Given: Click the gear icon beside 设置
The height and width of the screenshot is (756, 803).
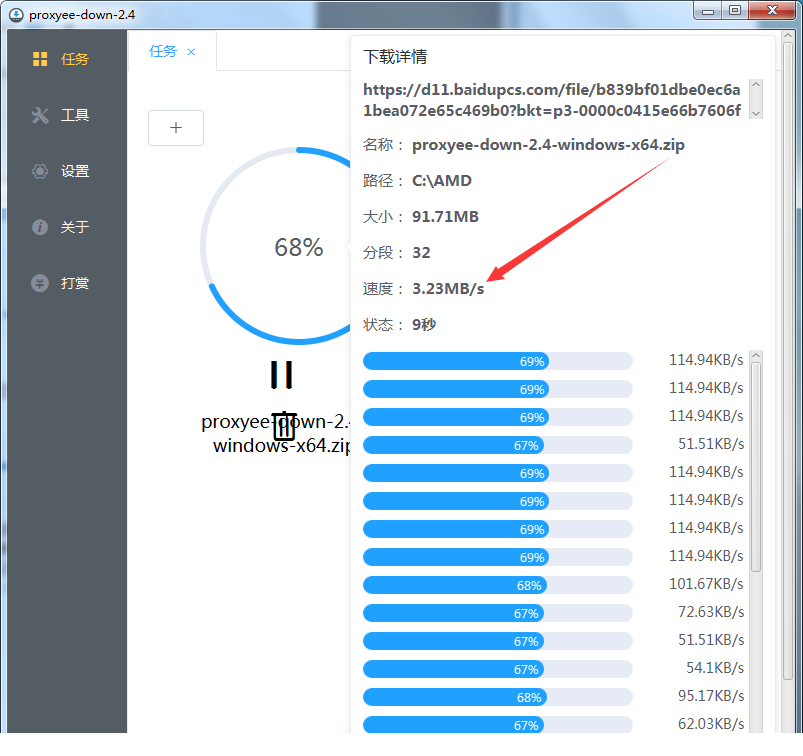Looking at the screenshot, I should coord(40,171).
